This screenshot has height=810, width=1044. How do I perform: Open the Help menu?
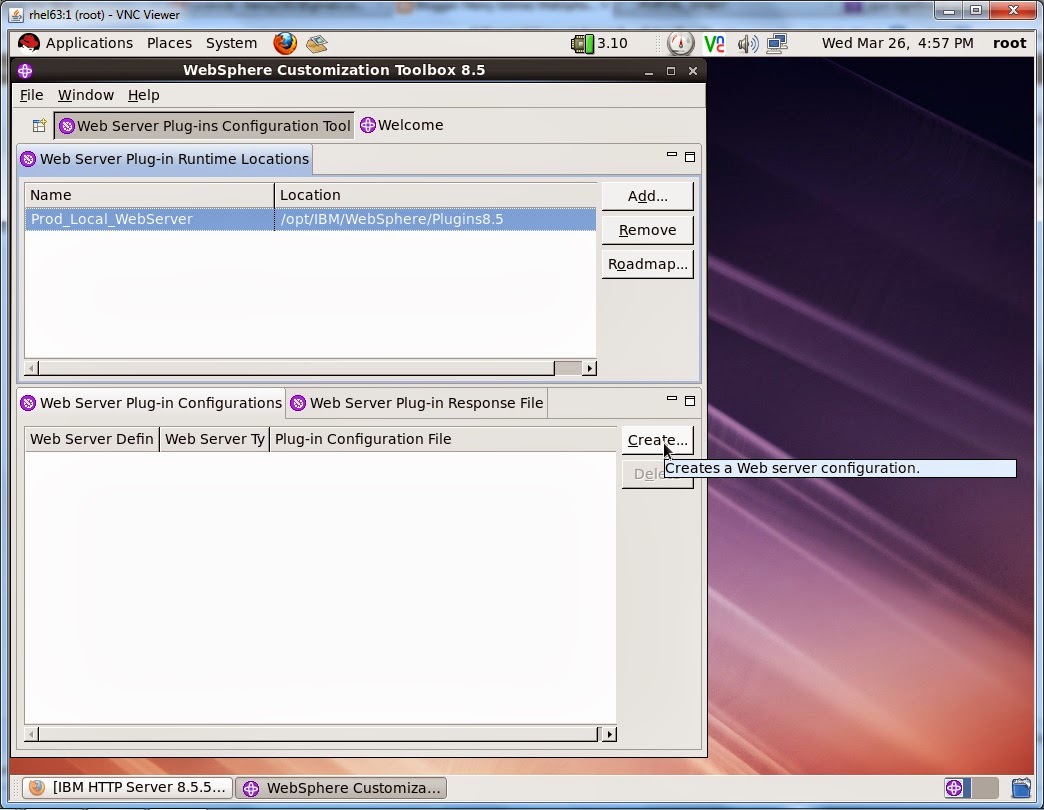[x=144, y=95]
